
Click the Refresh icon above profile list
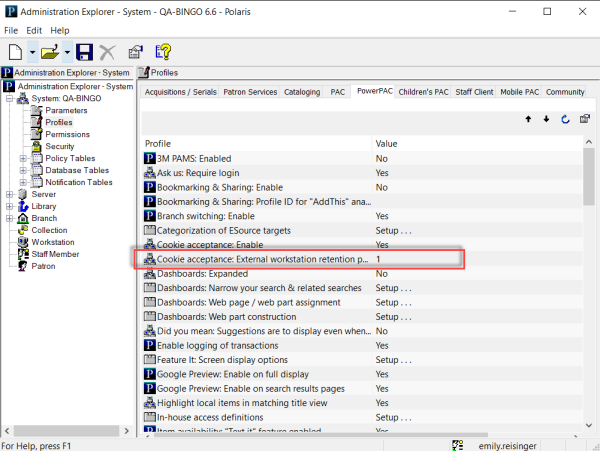tap(565, 119)
